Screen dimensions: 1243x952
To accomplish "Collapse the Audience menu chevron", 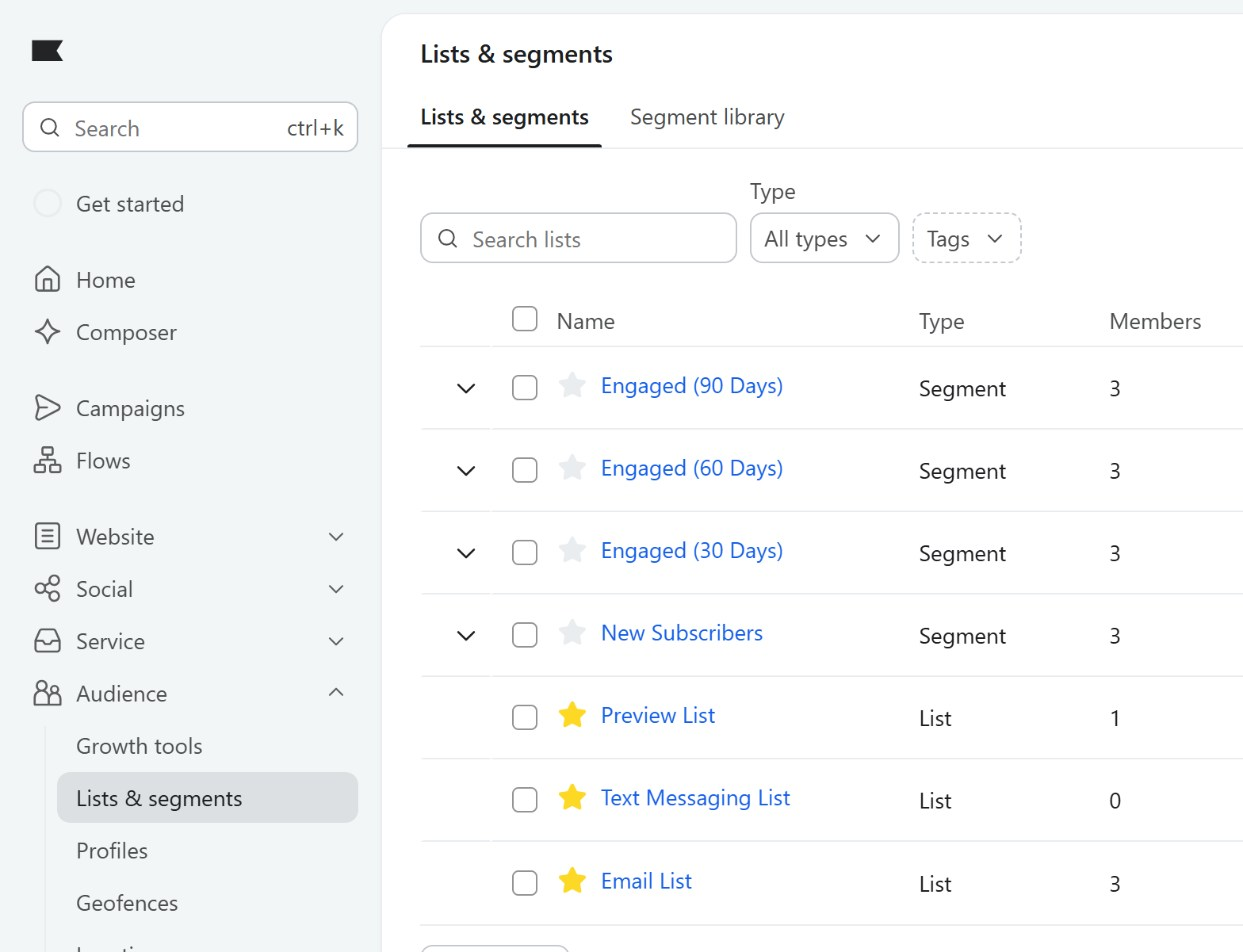I will tap(336, 692).
